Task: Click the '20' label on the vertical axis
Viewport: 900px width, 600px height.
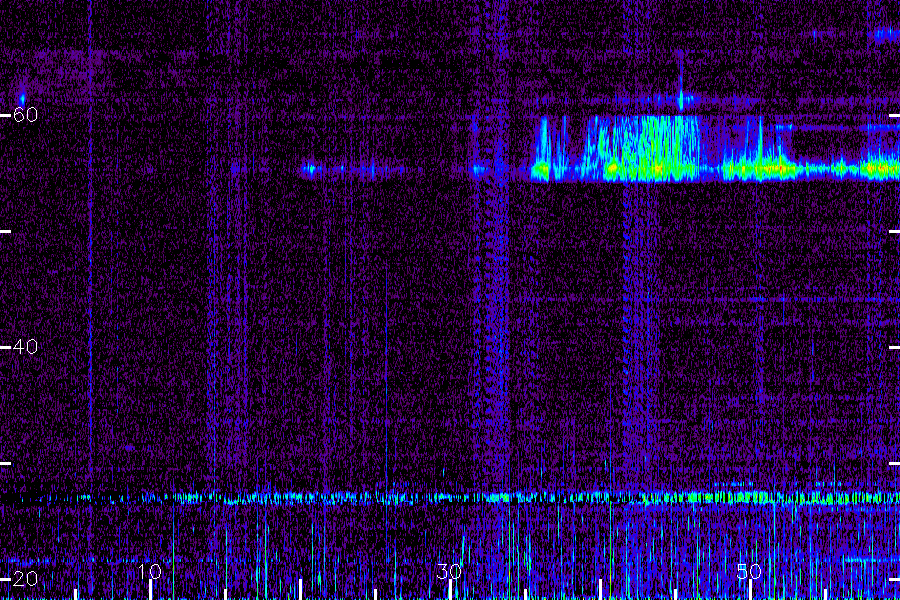Action: 25,579
